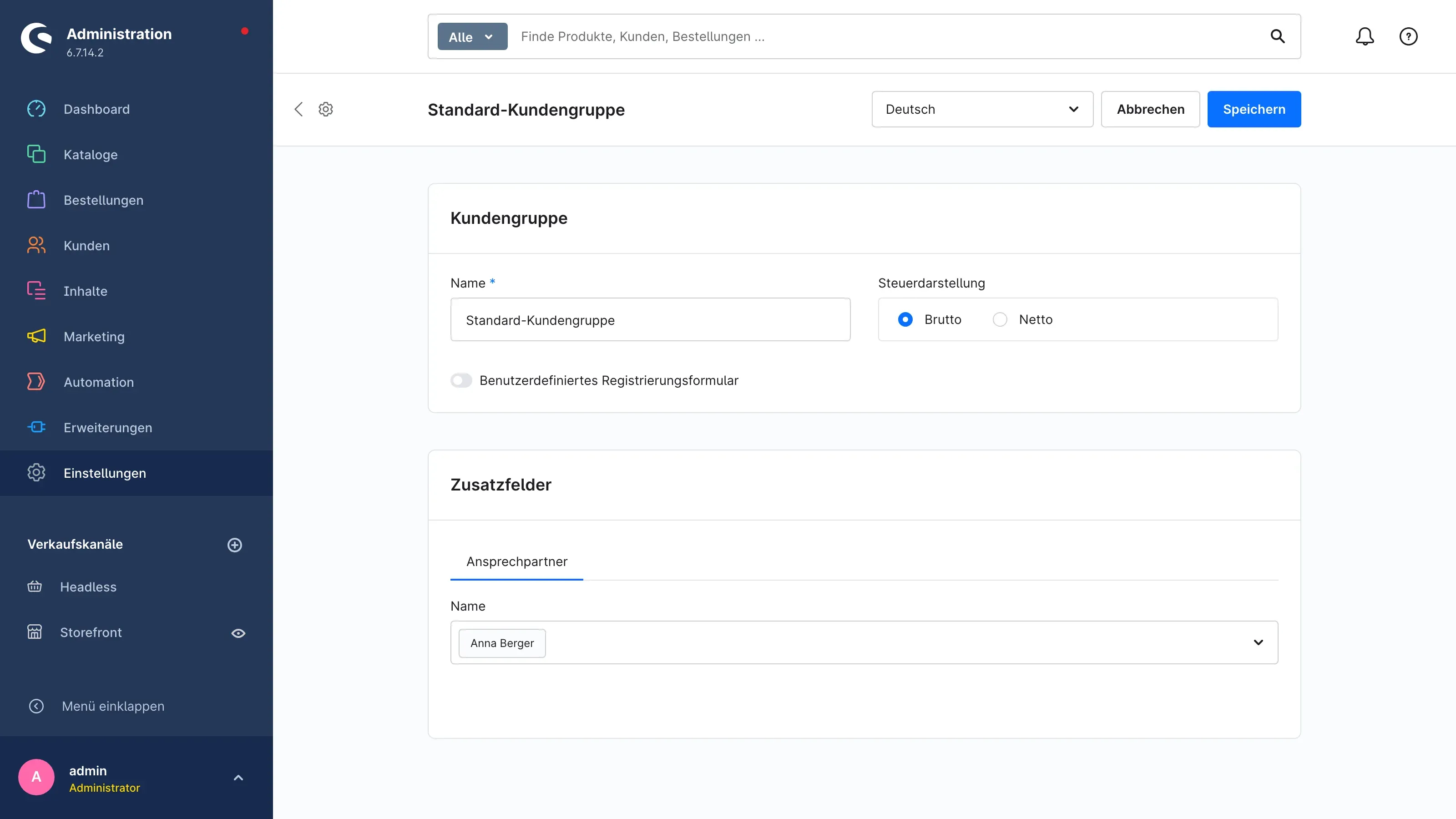The width and height of the screenshot is (1456, 819).
Task: Open settings gear next to back arrow
Action: coord(326,109)
